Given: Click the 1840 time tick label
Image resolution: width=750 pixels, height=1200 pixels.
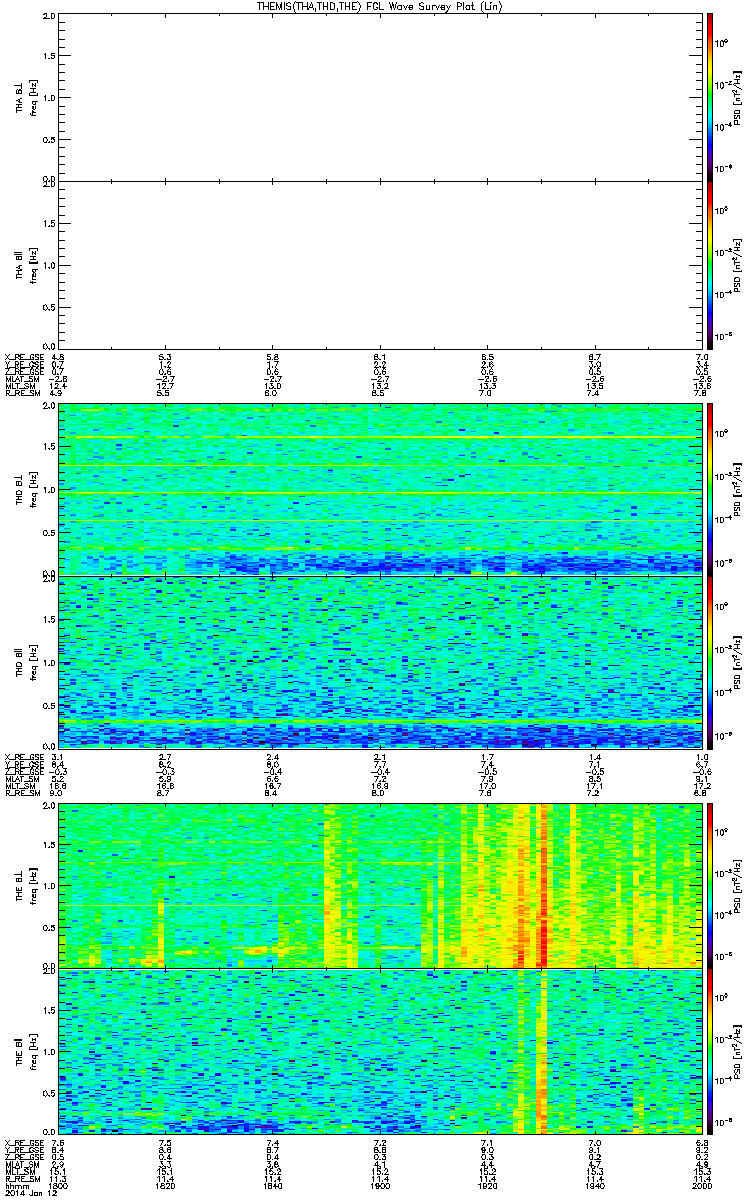Looking at the screenshot, I should [273, 1186].
